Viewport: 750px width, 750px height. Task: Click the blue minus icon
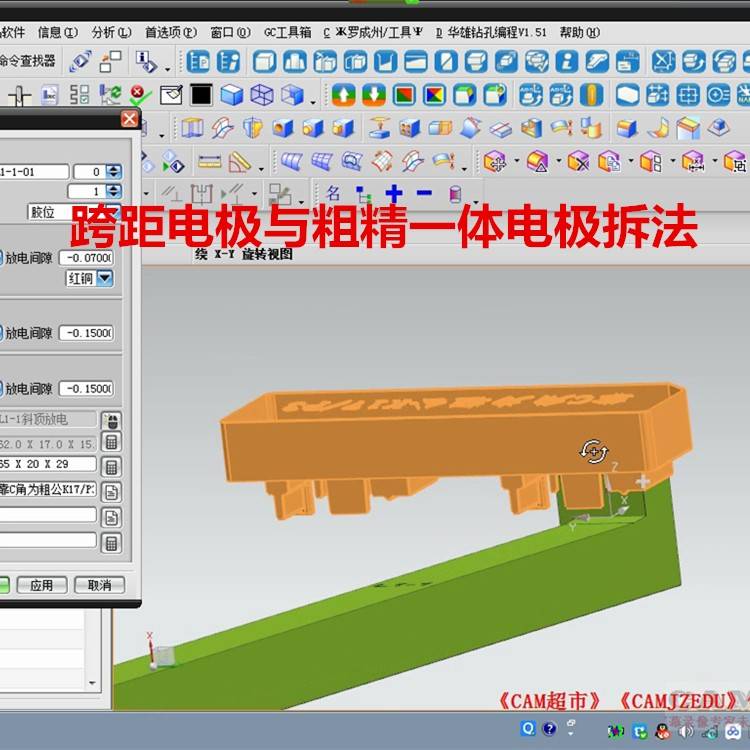pos(424,193)
